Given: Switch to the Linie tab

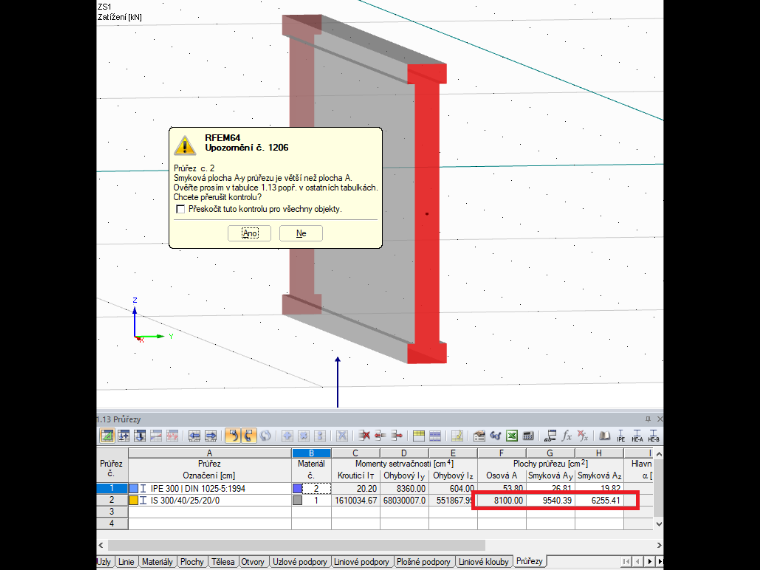Looking at the screenshot, I should pos(126,561).
